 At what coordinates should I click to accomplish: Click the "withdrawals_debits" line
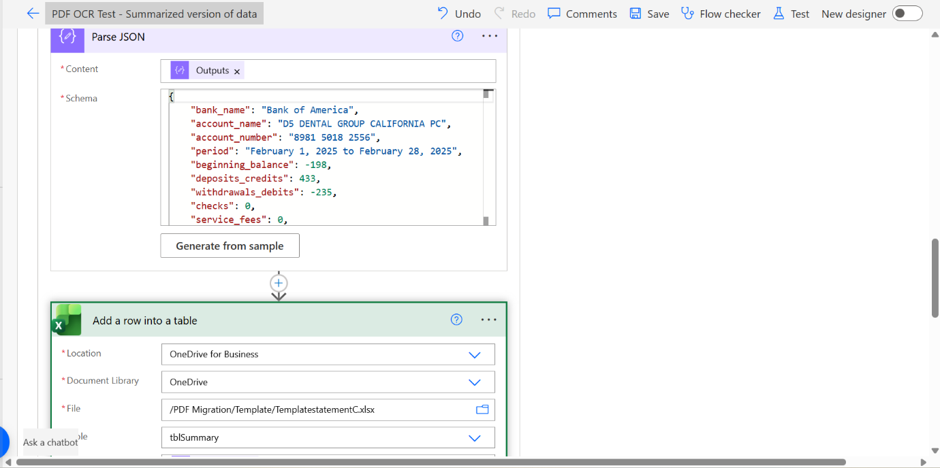263,192
